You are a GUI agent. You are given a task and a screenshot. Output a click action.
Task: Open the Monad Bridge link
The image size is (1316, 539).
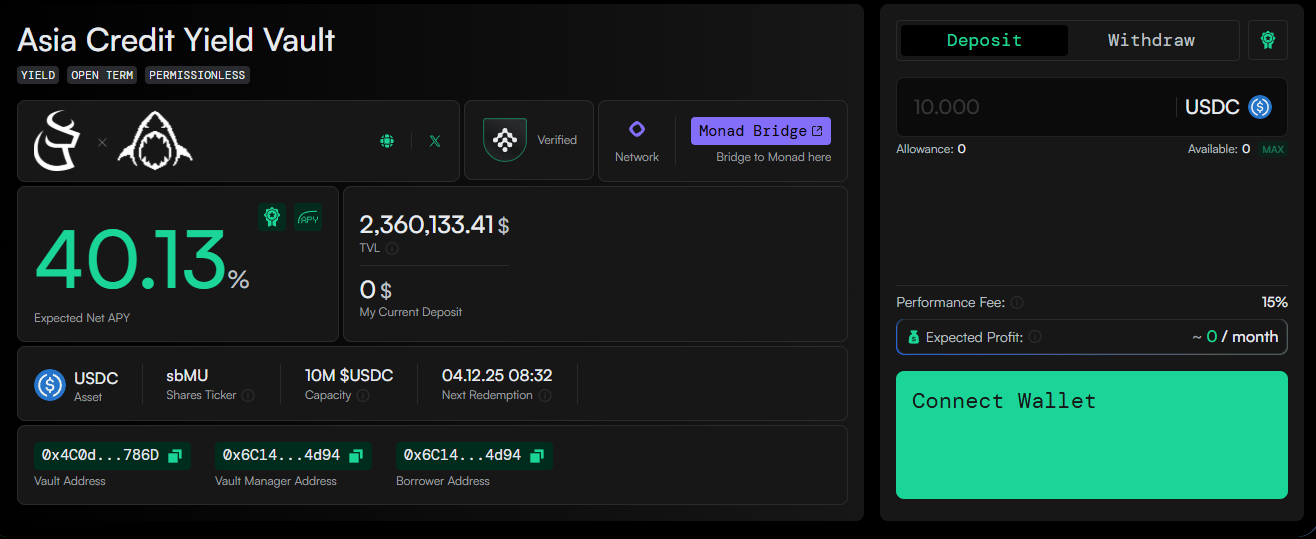coord(761,131)
